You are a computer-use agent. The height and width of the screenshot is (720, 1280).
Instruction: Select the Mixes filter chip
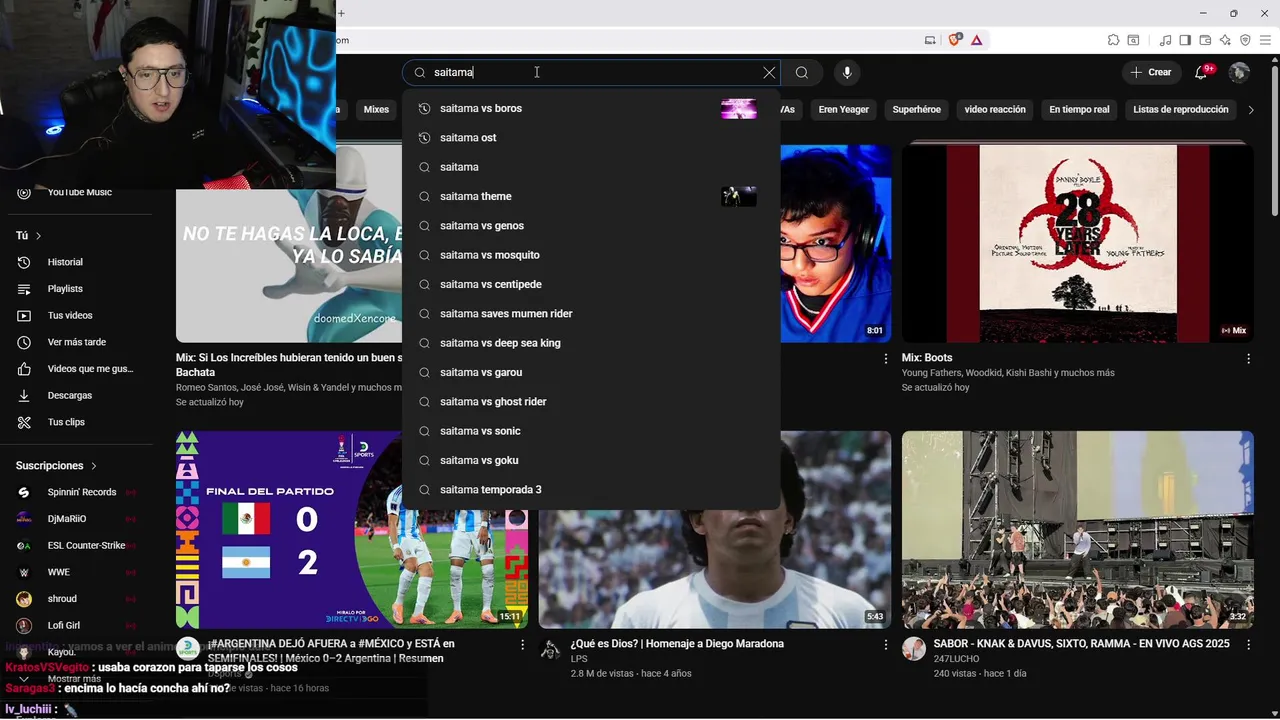point(376,109)
